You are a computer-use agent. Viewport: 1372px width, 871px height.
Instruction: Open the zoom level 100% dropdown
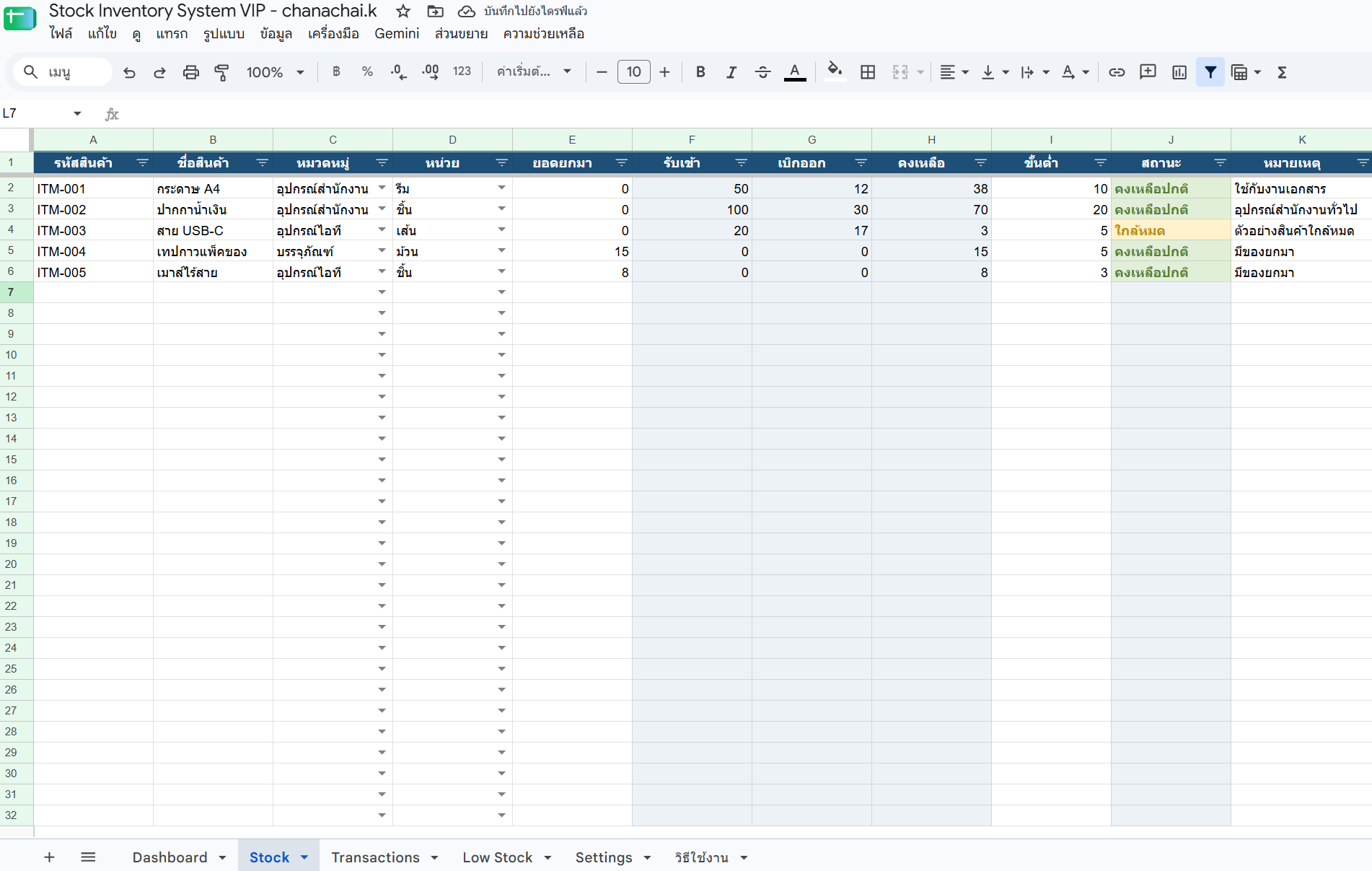coord(275,72)
